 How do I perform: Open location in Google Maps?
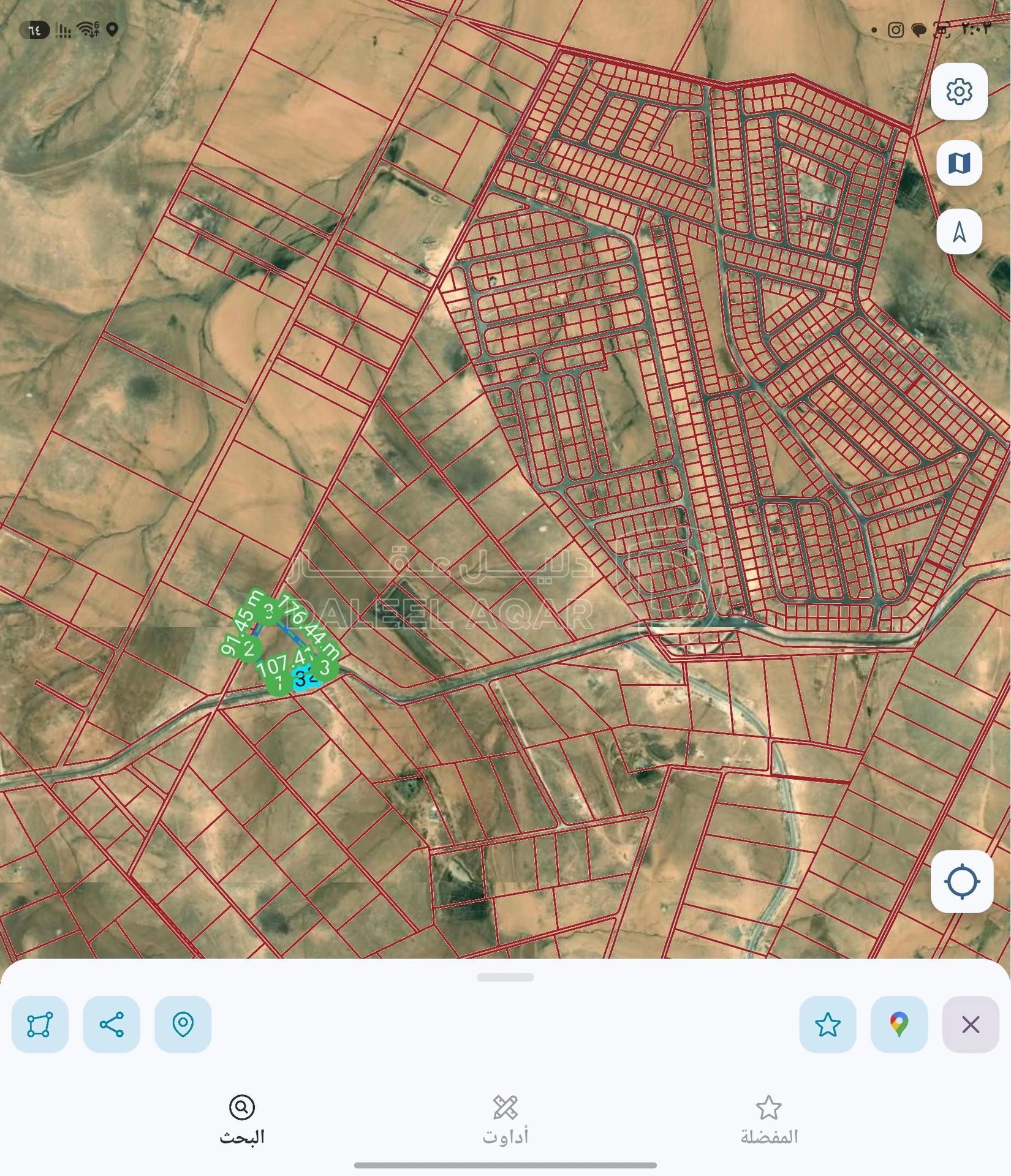(x=899, y=1025)
